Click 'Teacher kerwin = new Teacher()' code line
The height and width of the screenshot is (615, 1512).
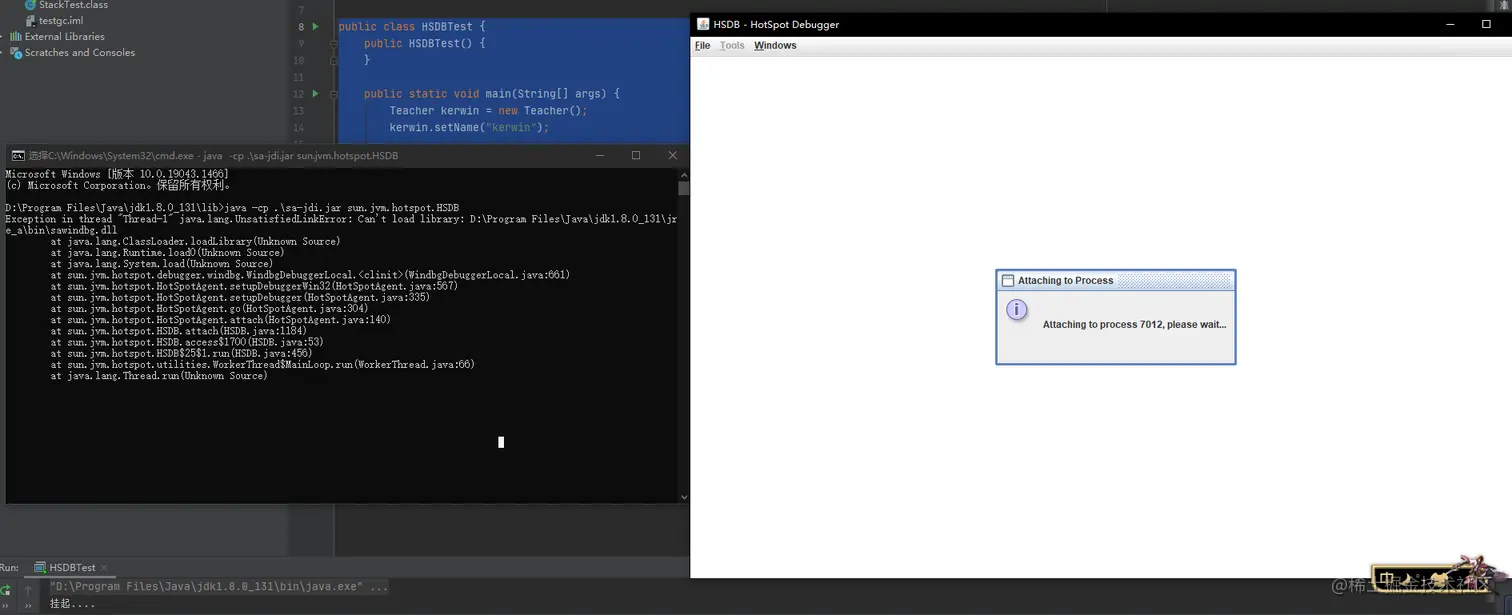pyautogui.click(x=488, y=110)
